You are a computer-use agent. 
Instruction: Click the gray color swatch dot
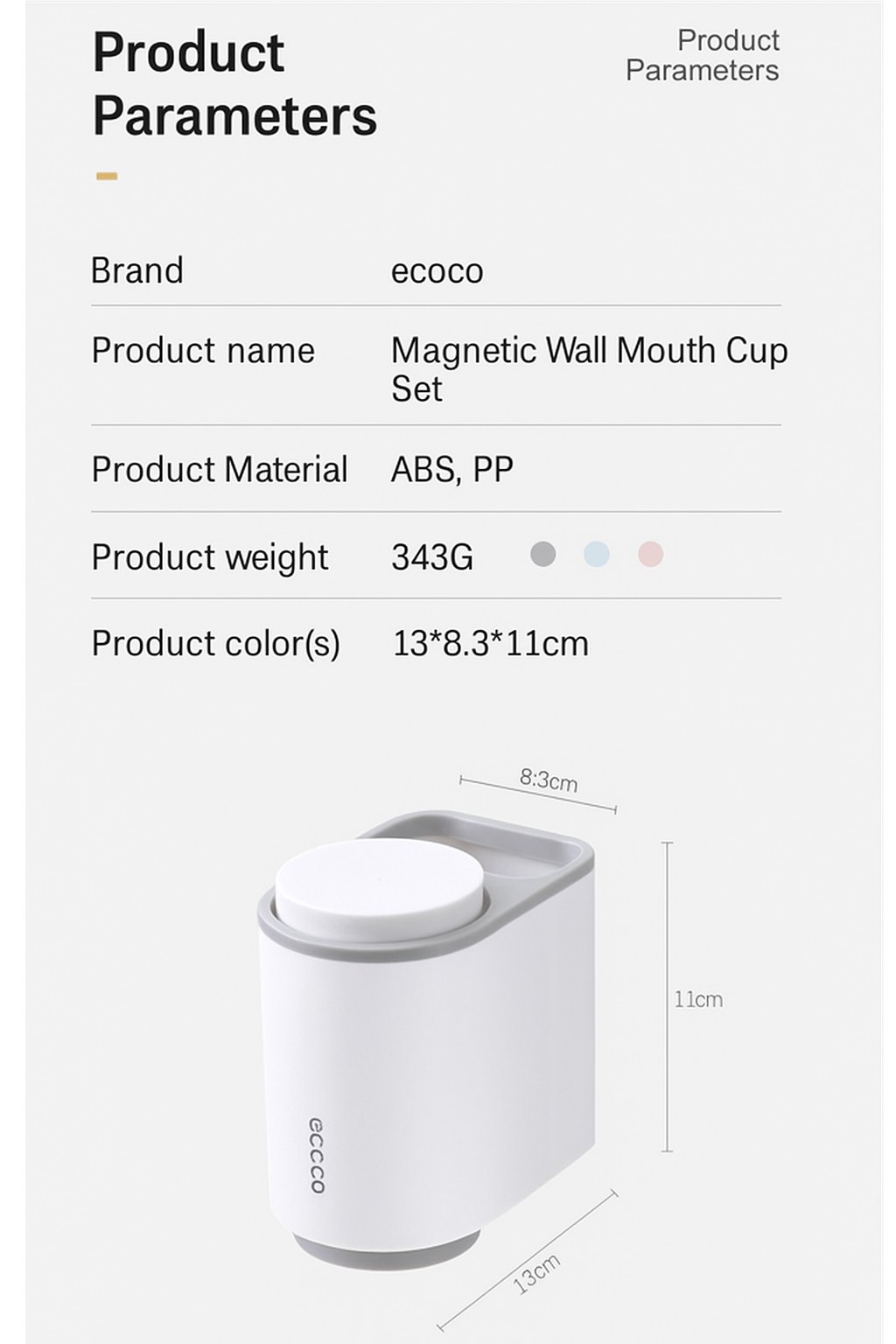pos(542,554)
